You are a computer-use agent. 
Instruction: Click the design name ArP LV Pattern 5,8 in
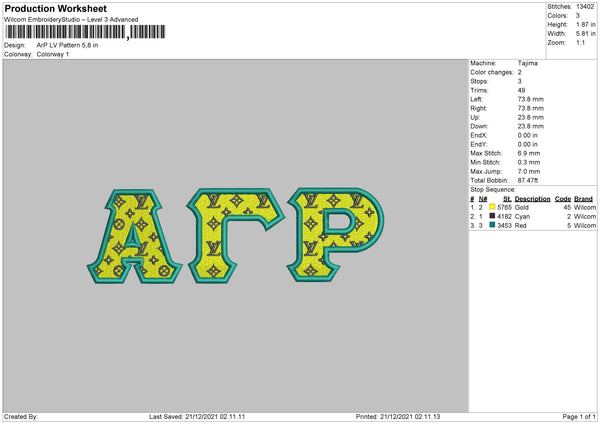point(67,45)
